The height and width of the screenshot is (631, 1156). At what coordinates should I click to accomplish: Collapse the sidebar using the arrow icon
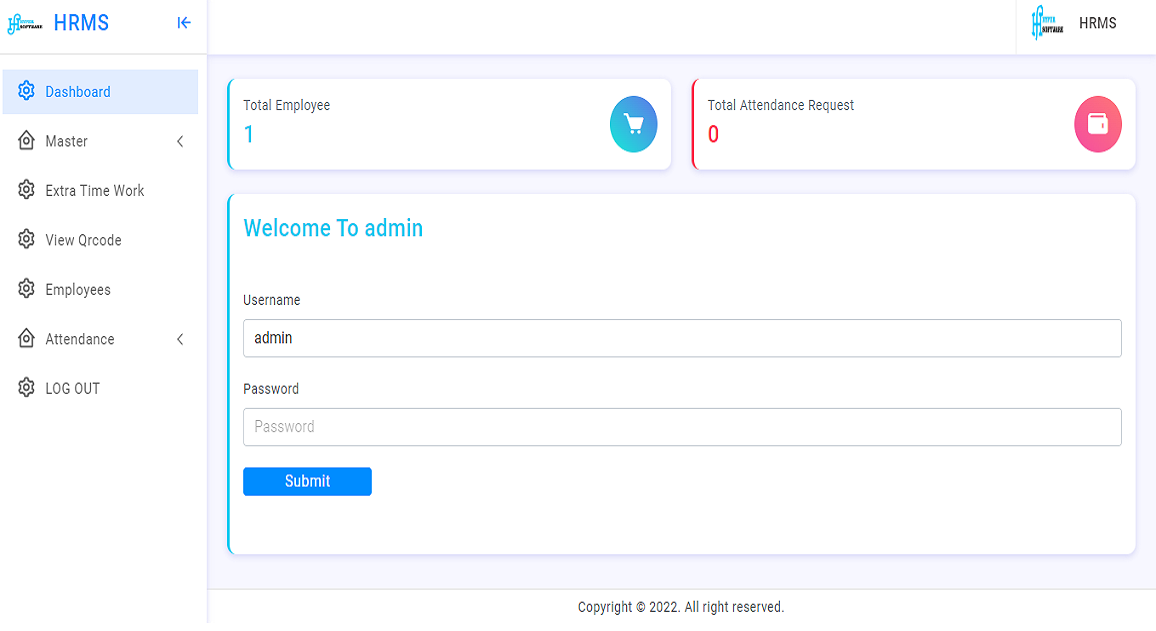[184, 23]
